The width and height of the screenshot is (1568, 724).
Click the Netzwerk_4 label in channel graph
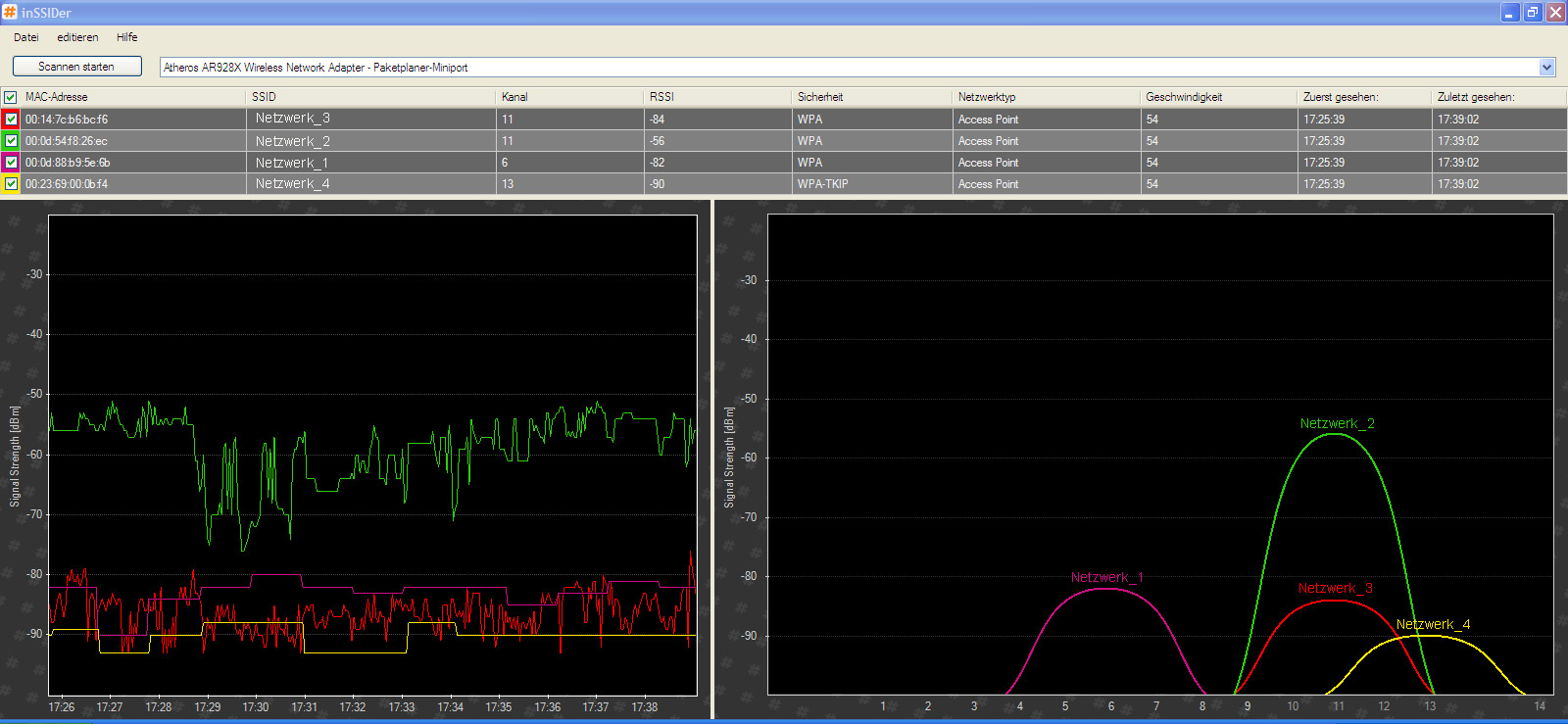point(1433,624)
